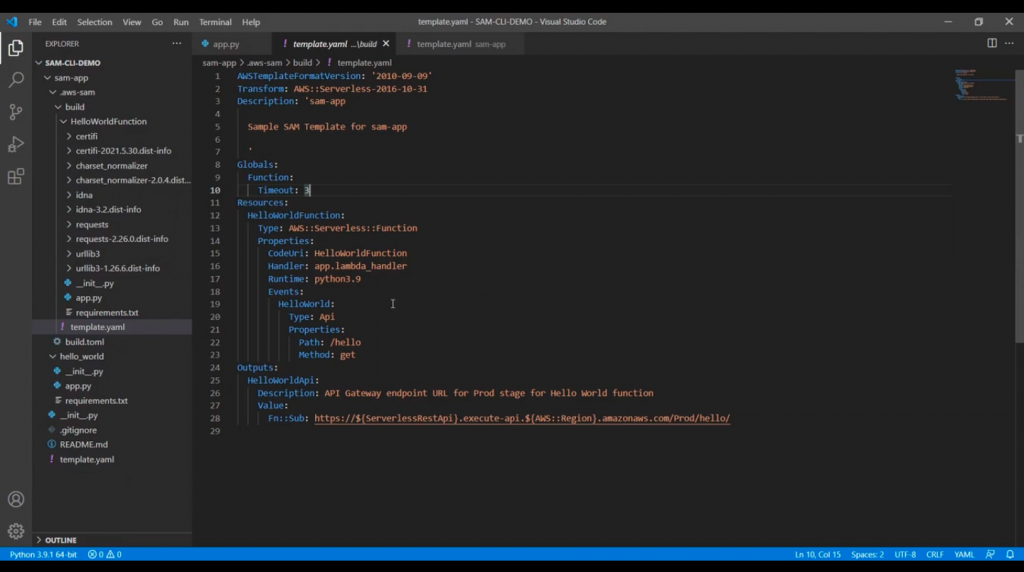
Task: Open Edit menu
Action: click(59, 22)
